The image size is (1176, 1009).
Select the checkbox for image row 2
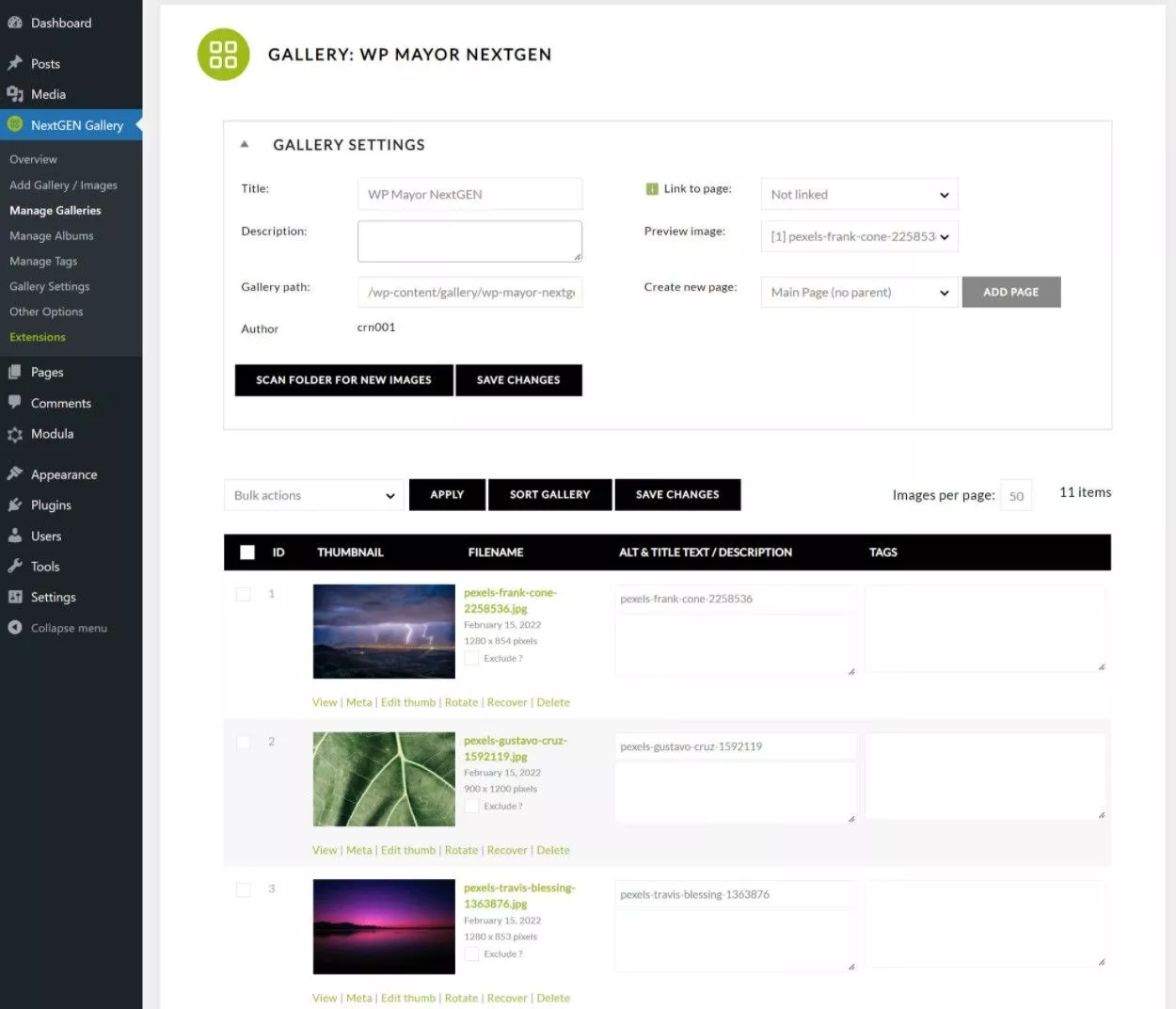[x=244, y=742]
